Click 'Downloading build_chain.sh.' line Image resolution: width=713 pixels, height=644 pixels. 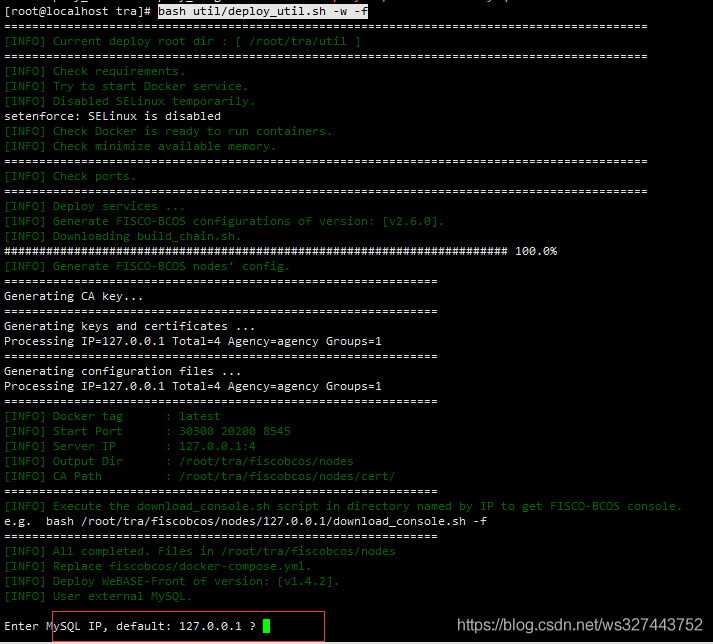coord(123,236)
